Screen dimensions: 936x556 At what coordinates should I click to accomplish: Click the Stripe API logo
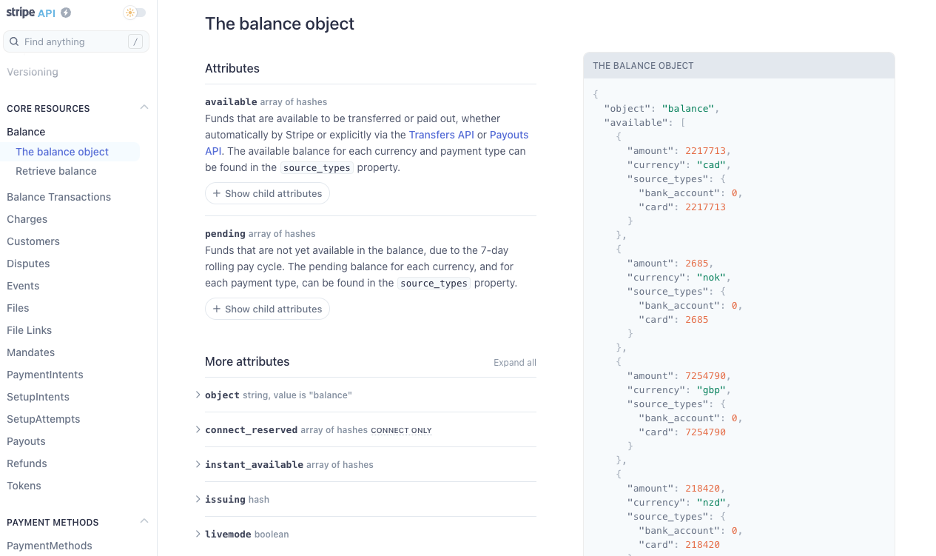click(31, 13)
